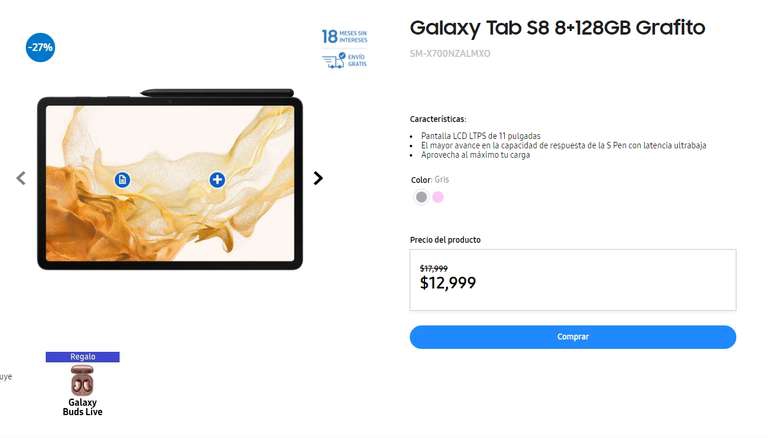The height and width of the screenshot is (438, 768).
Task: Click the Galaxy Tab S8 tablet image
Action: (170, 183)
